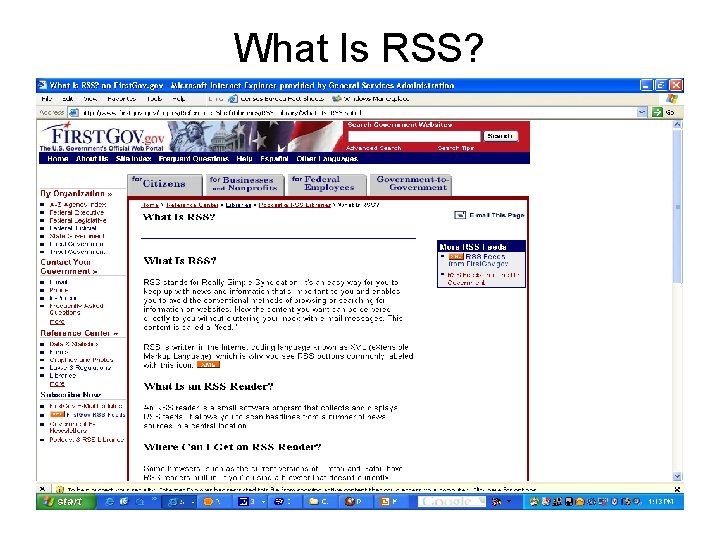The image size is (720, 540).
Task: Open Help in the blue navigation bar
Action: tap(244, 159)
